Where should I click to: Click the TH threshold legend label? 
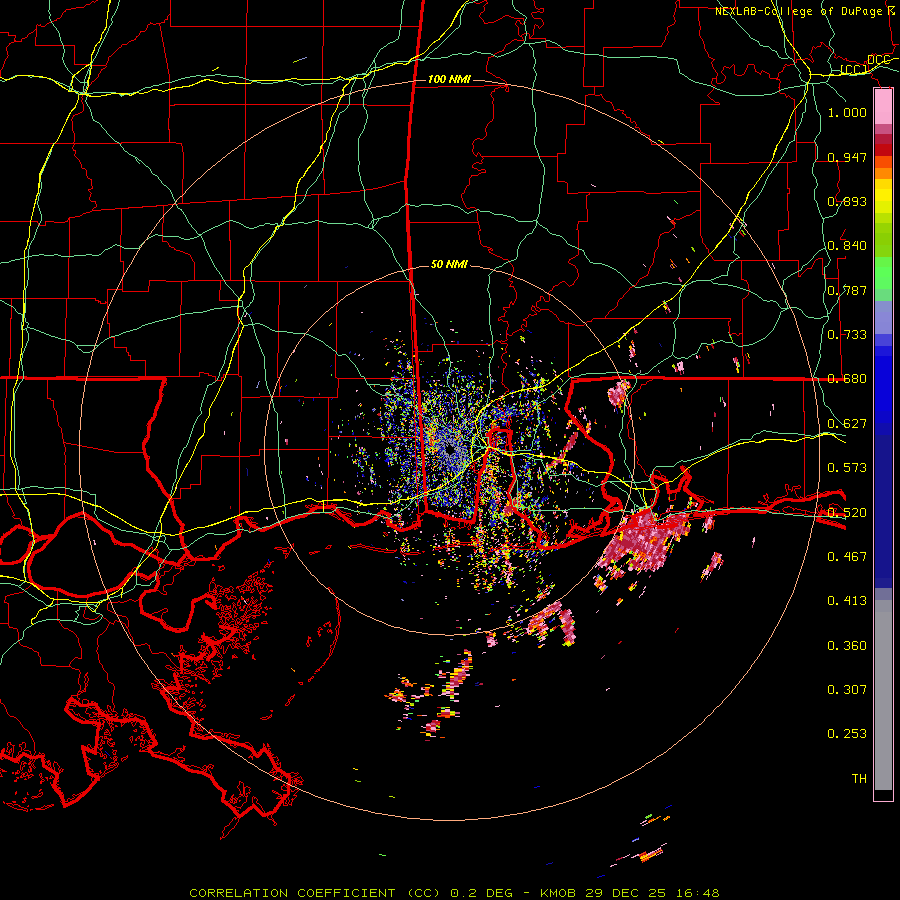click(859, 779)
